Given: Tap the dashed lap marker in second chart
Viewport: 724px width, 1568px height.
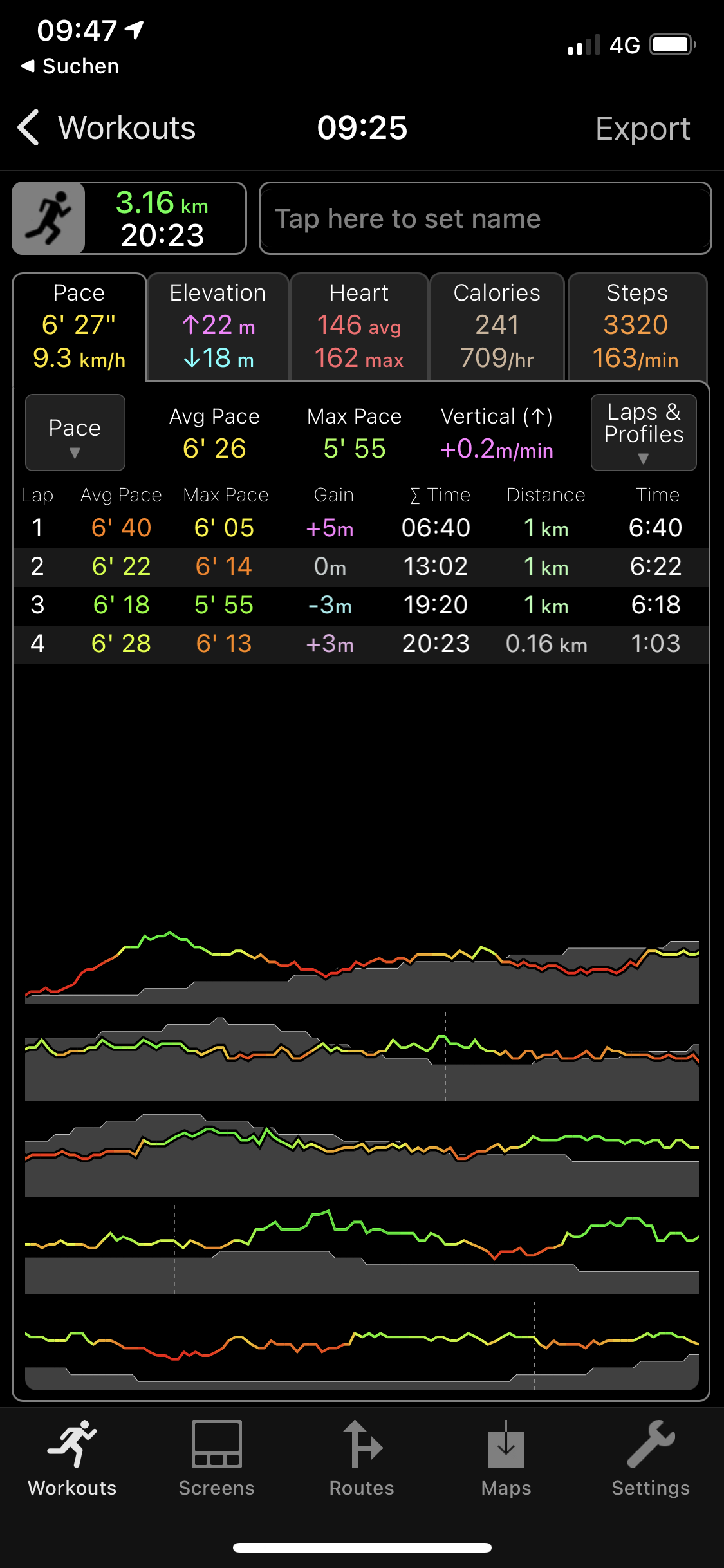Looking at the screenshot, I should point(445,1056).
